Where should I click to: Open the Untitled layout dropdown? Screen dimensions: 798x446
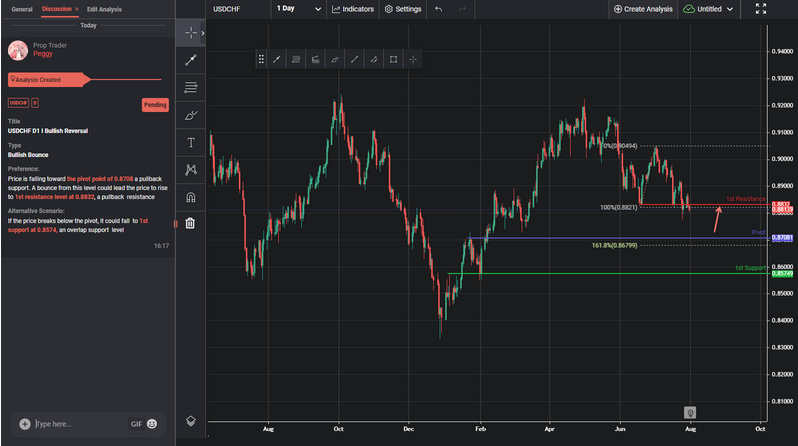[708, 9]
